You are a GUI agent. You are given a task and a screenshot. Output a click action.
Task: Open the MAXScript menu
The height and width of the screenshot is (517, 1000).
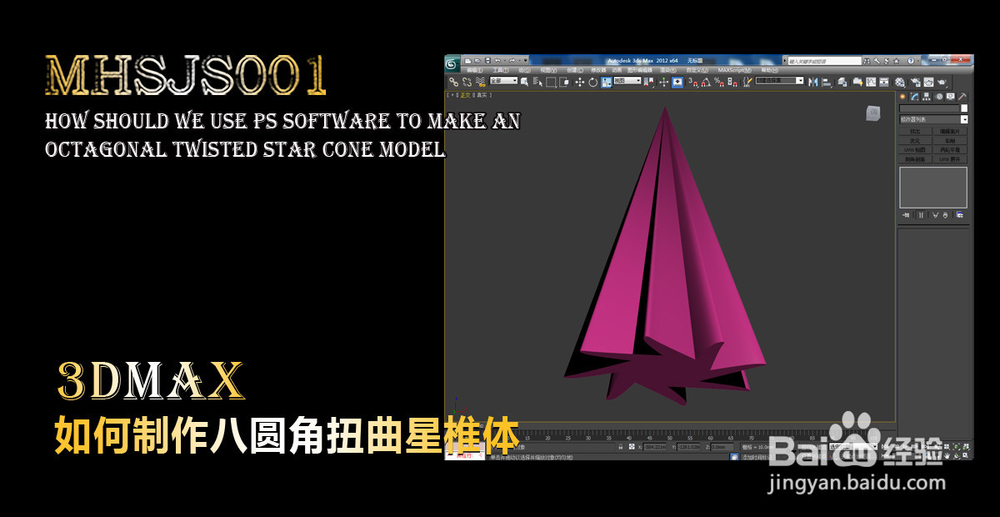pyautogui.click(x=735, y=70)
